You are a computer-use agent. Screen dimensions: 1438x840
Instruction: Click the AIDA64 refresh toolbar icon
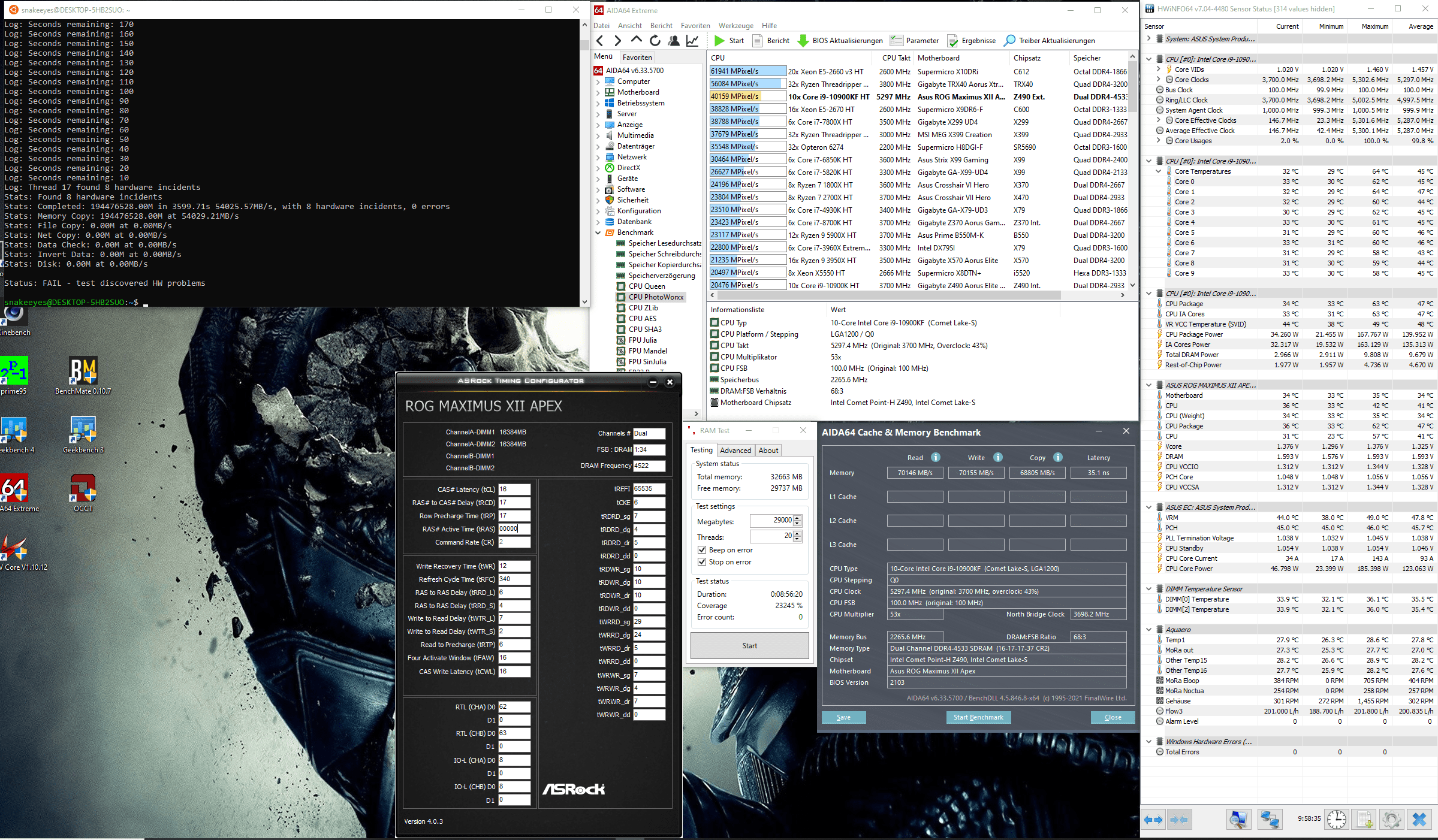click(x=655, y=40)
